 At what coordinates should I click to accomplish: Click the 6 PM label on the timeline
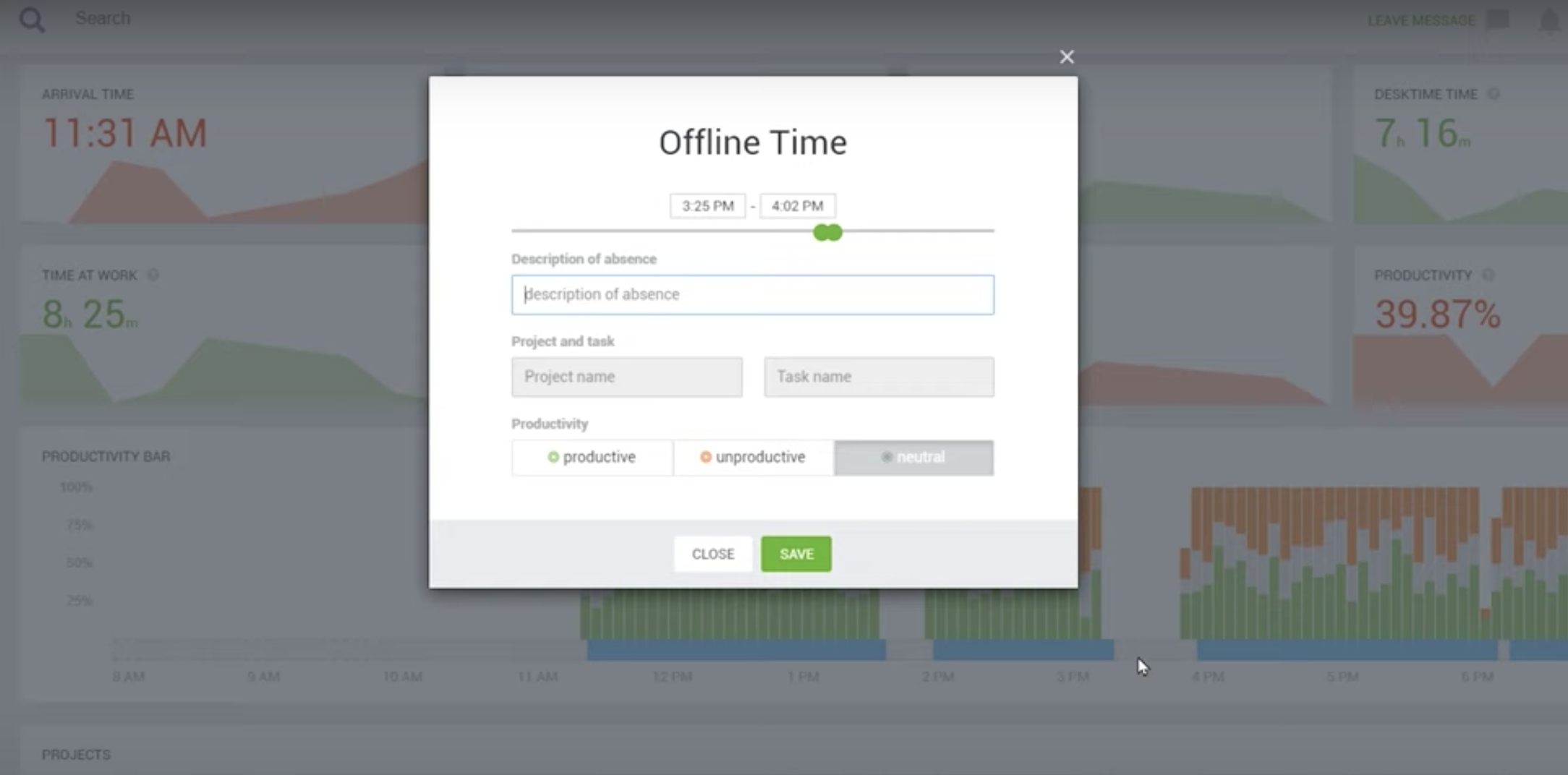(1477, 677)
